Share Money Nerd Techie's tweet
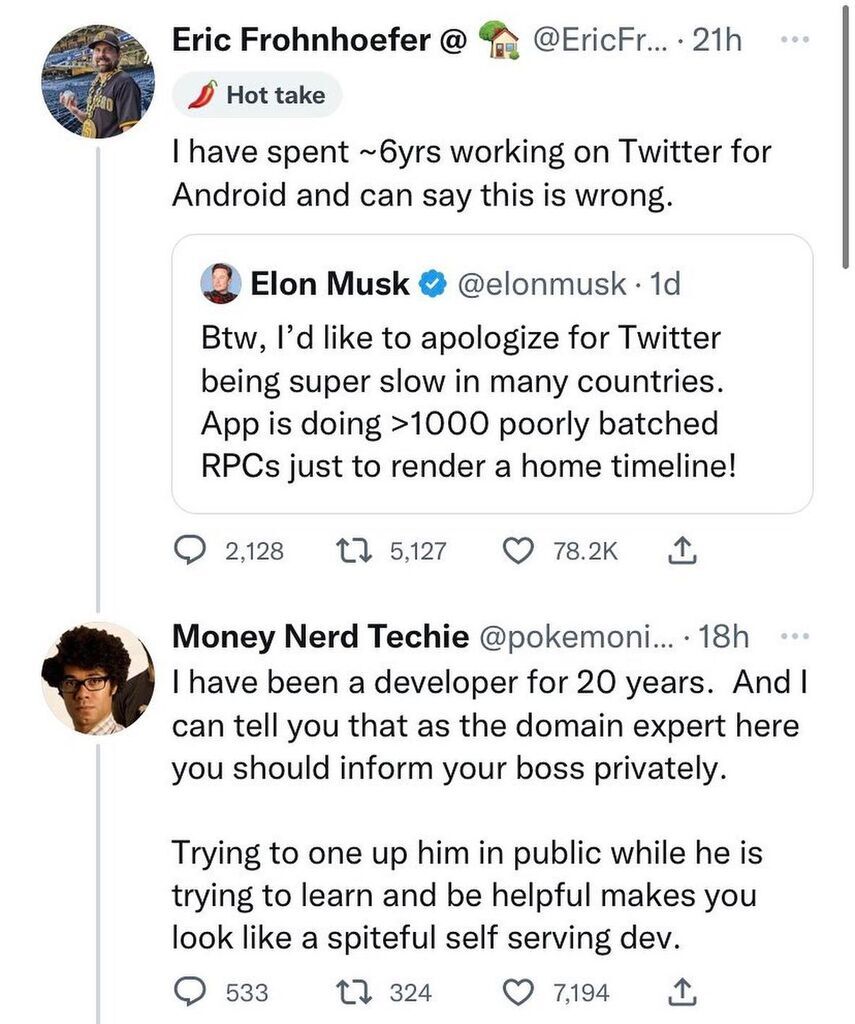The width and height of the screenshot is (855, 1024). 681,992
